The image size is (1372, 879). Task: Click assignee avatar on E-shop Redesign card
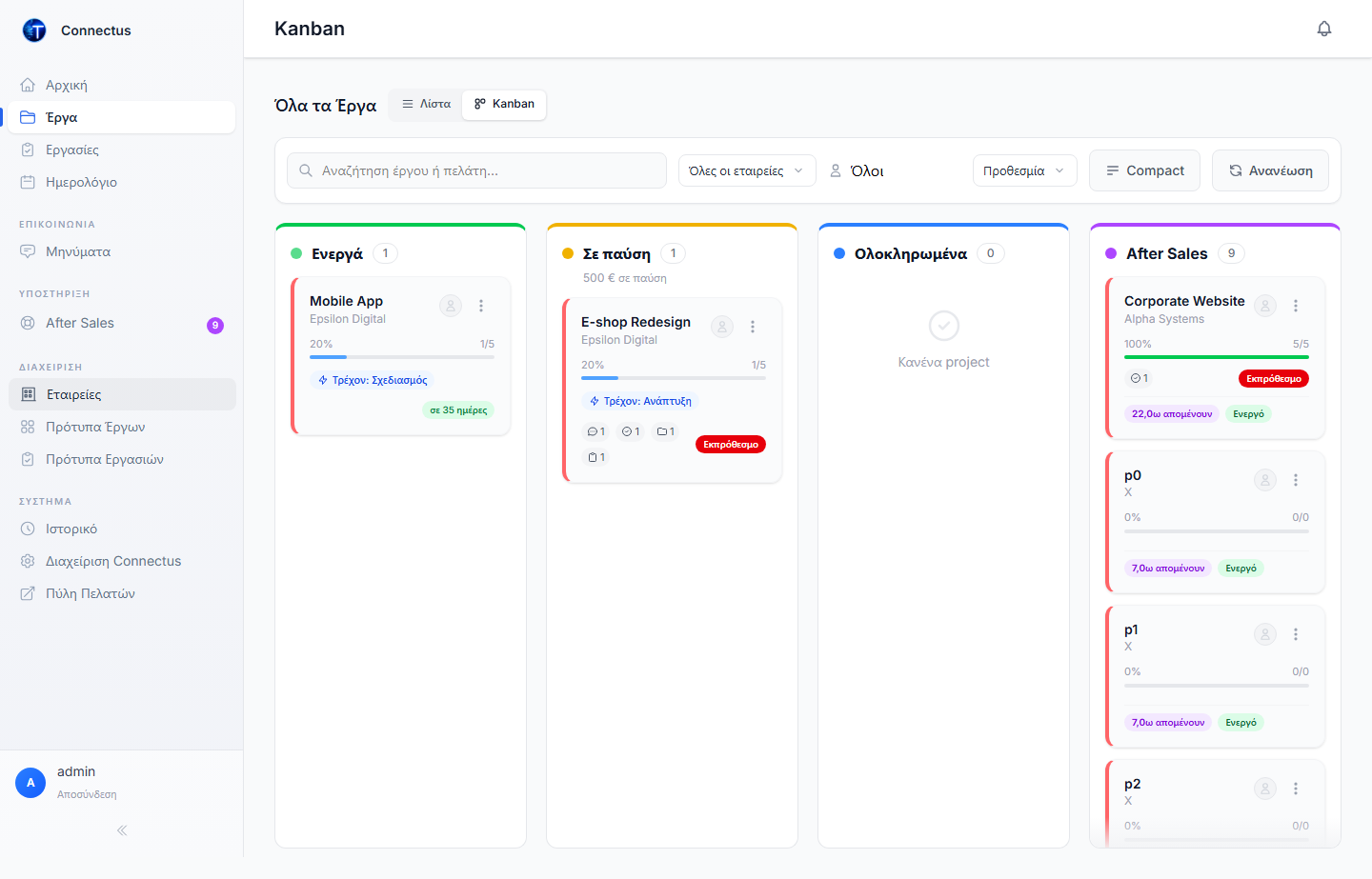tap(722, 327)
